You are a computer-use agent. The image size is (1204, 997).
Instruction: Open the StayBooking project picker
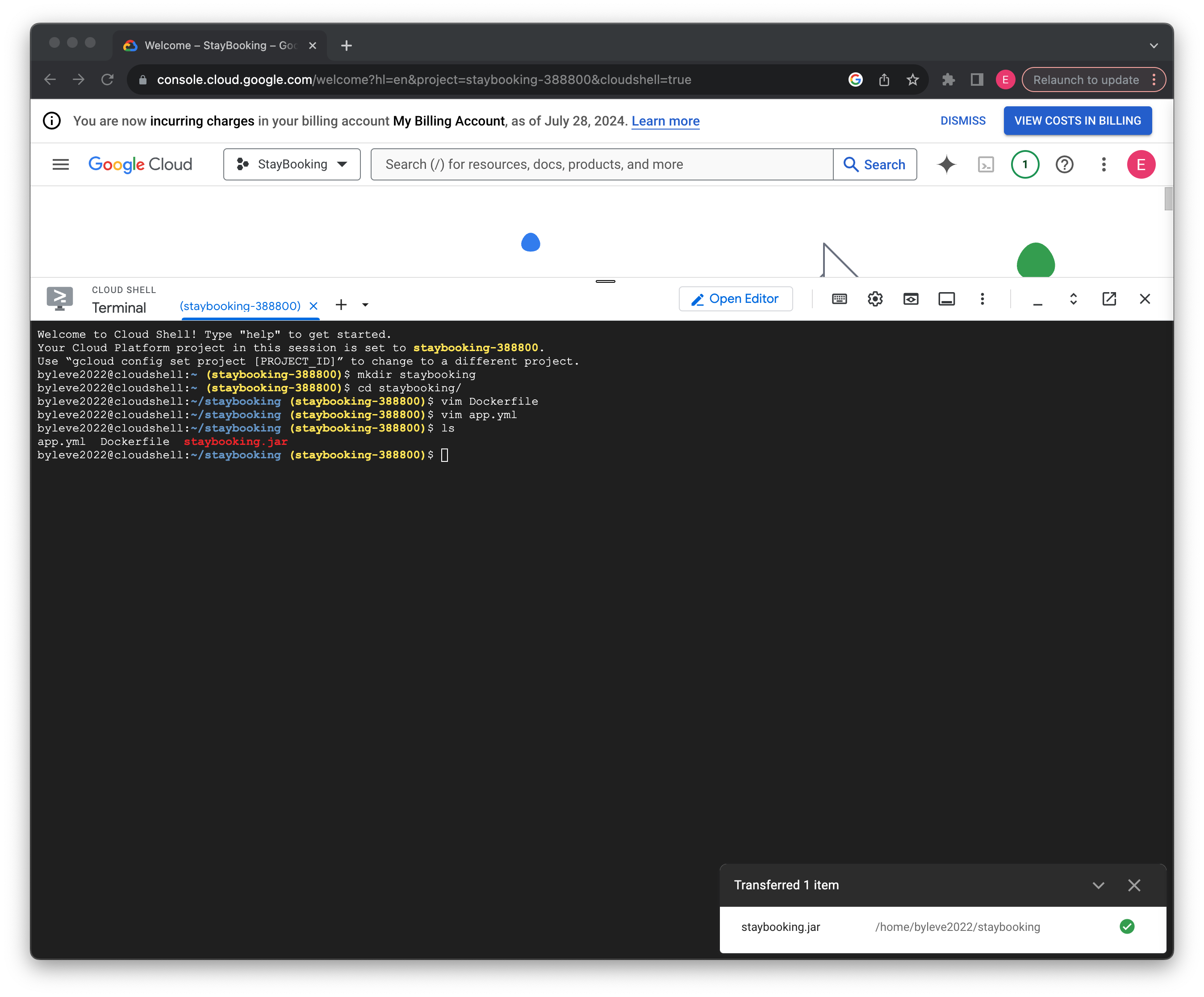pyautogui.click(x=292, y=164)
